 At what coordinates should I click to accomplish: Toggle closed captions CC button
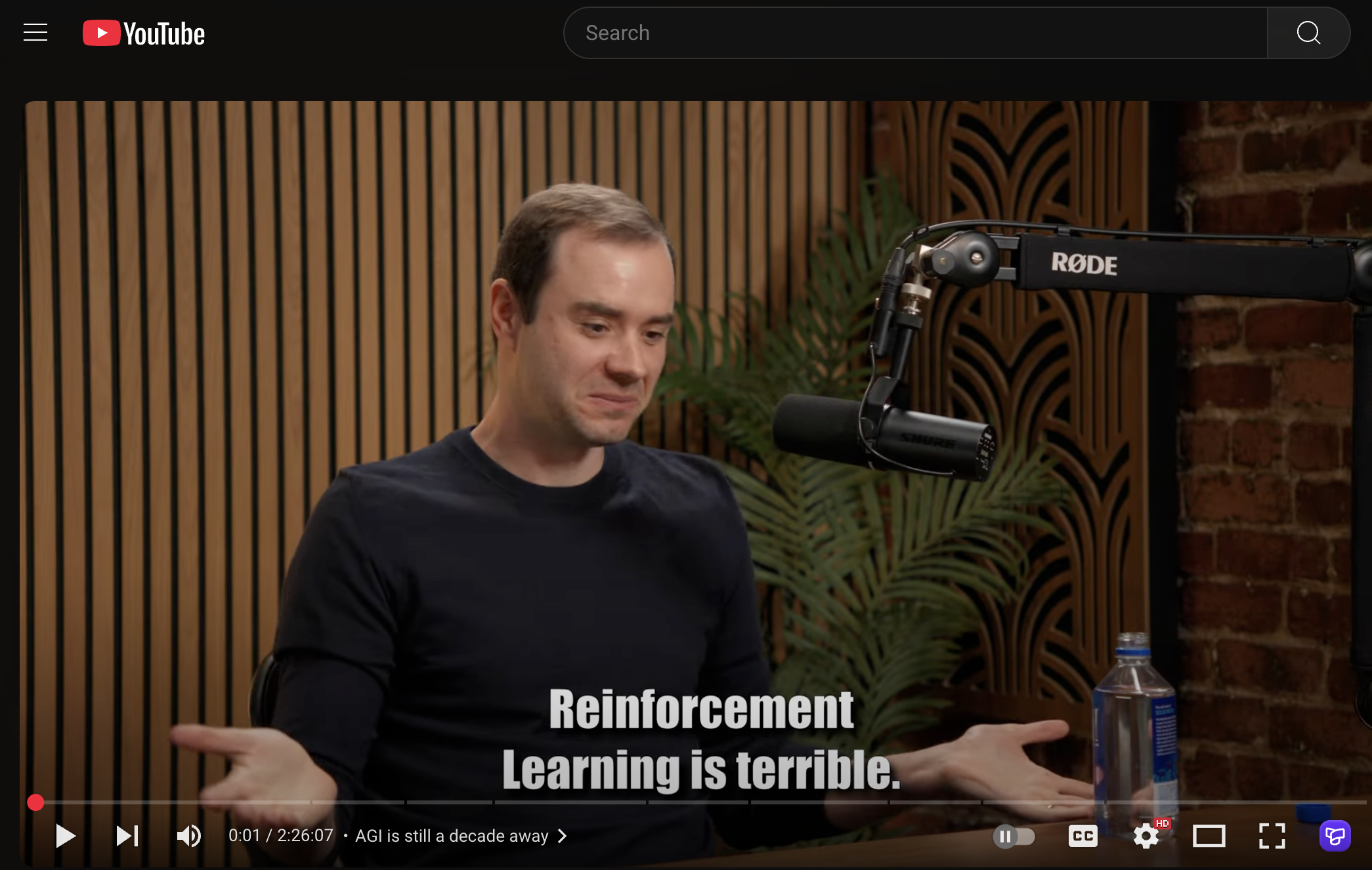1083,836
